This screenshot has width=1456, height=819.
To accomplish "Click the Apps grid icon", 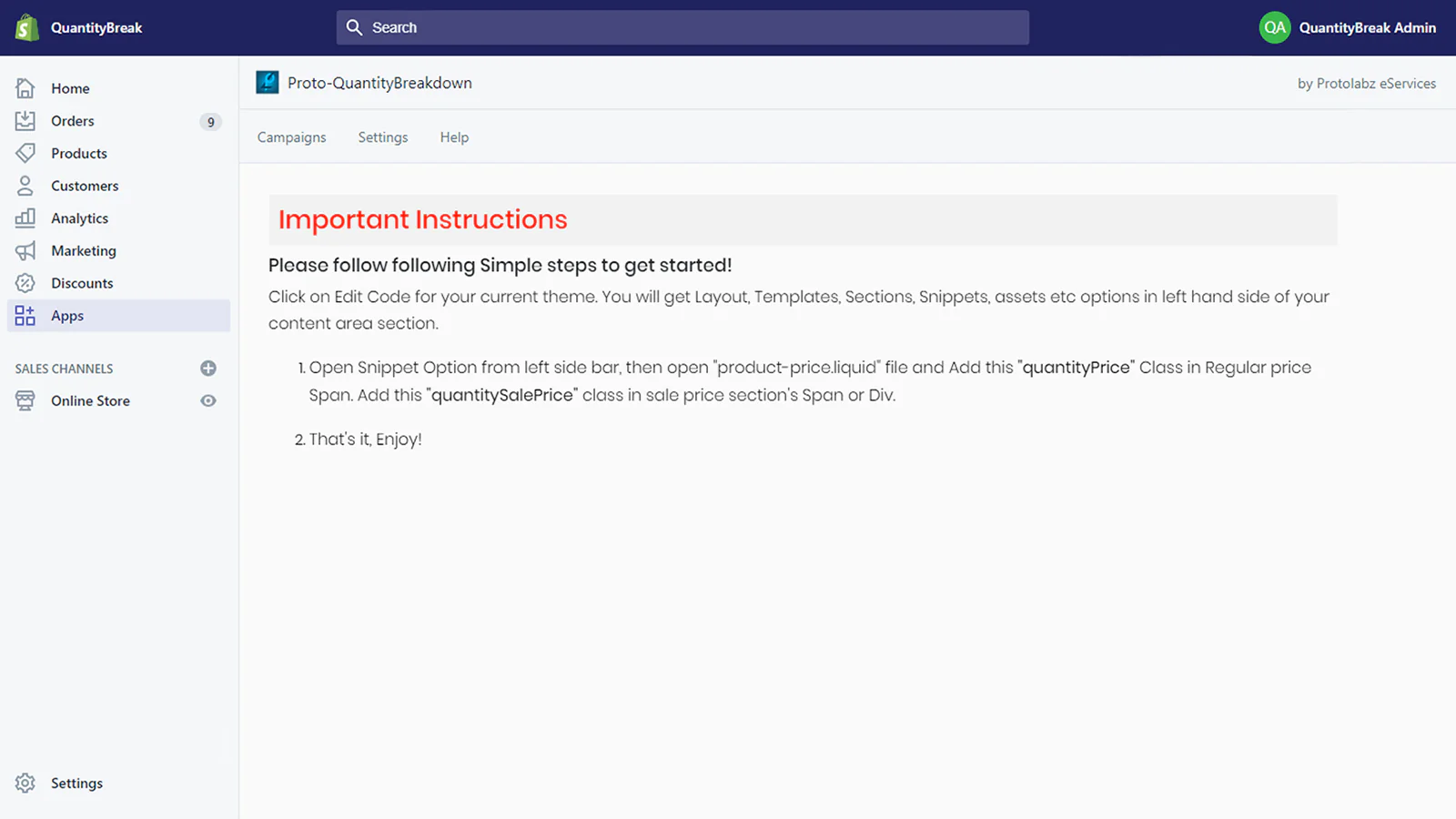I will tap(25, 316).
